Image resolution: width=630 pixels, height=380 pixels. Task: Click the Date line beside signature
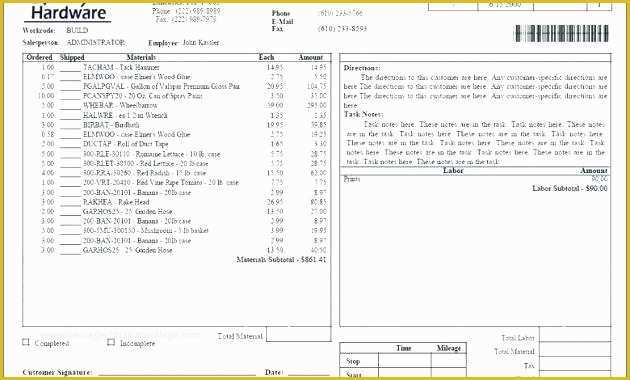[309, 373]
